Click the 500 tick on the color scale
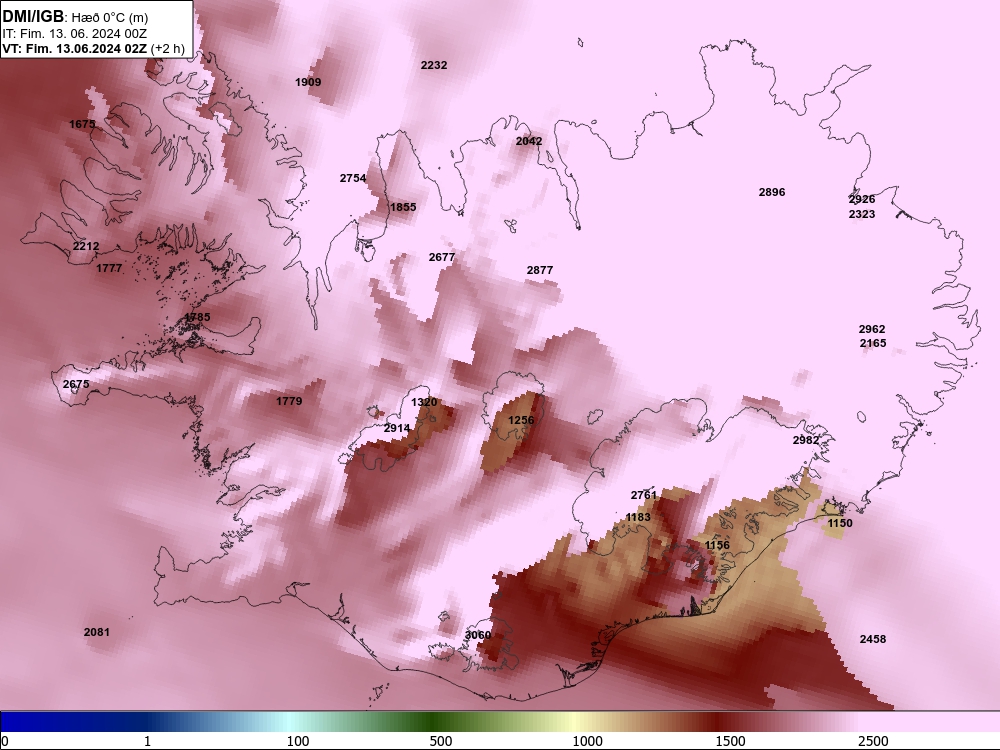This screenshot has height=750, width=1000. (x=441, y=741)
